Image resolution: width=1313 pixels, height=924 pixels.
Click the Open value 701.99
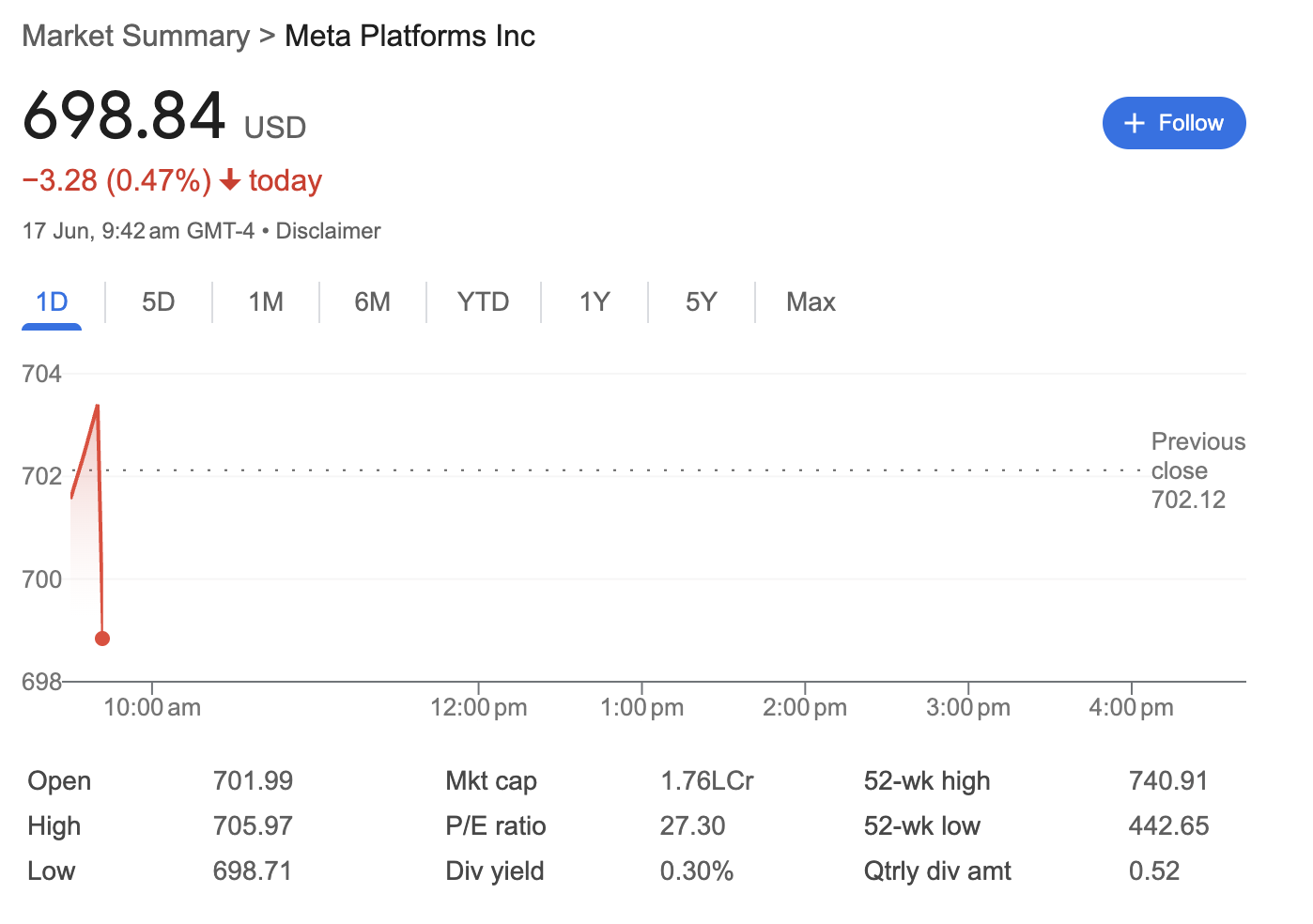[253, 780]
